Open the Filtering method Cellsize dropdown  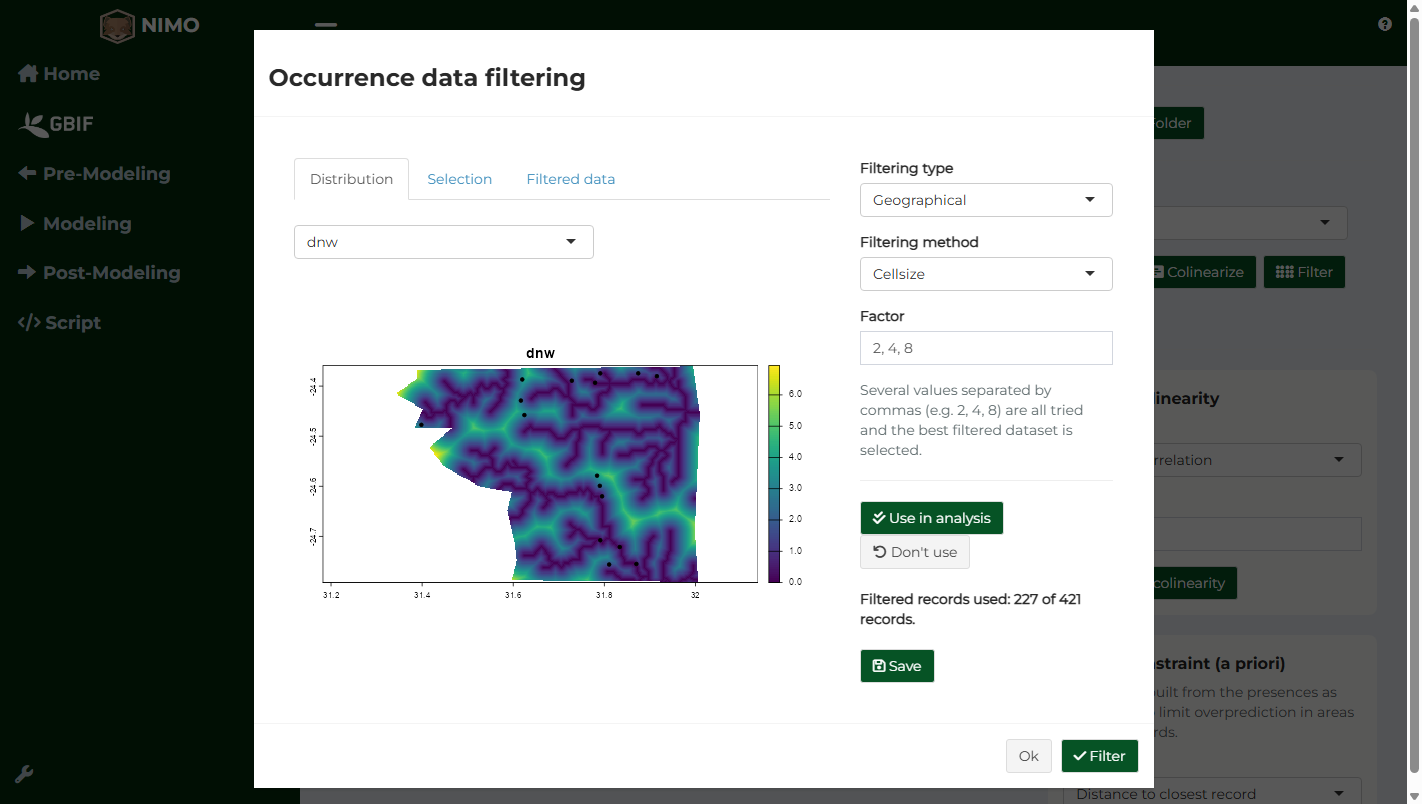pos(986,274)
